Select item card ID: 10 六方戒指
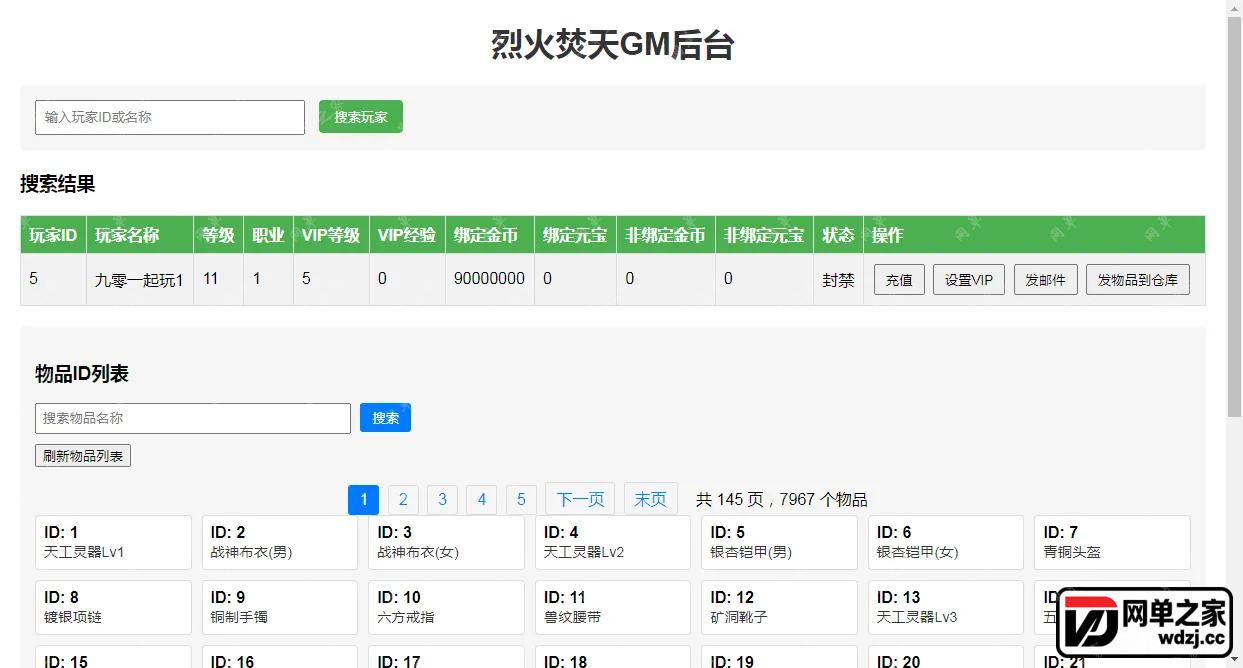The height and width of the screenshot is (668, 1243). click(x=446, y=607)
